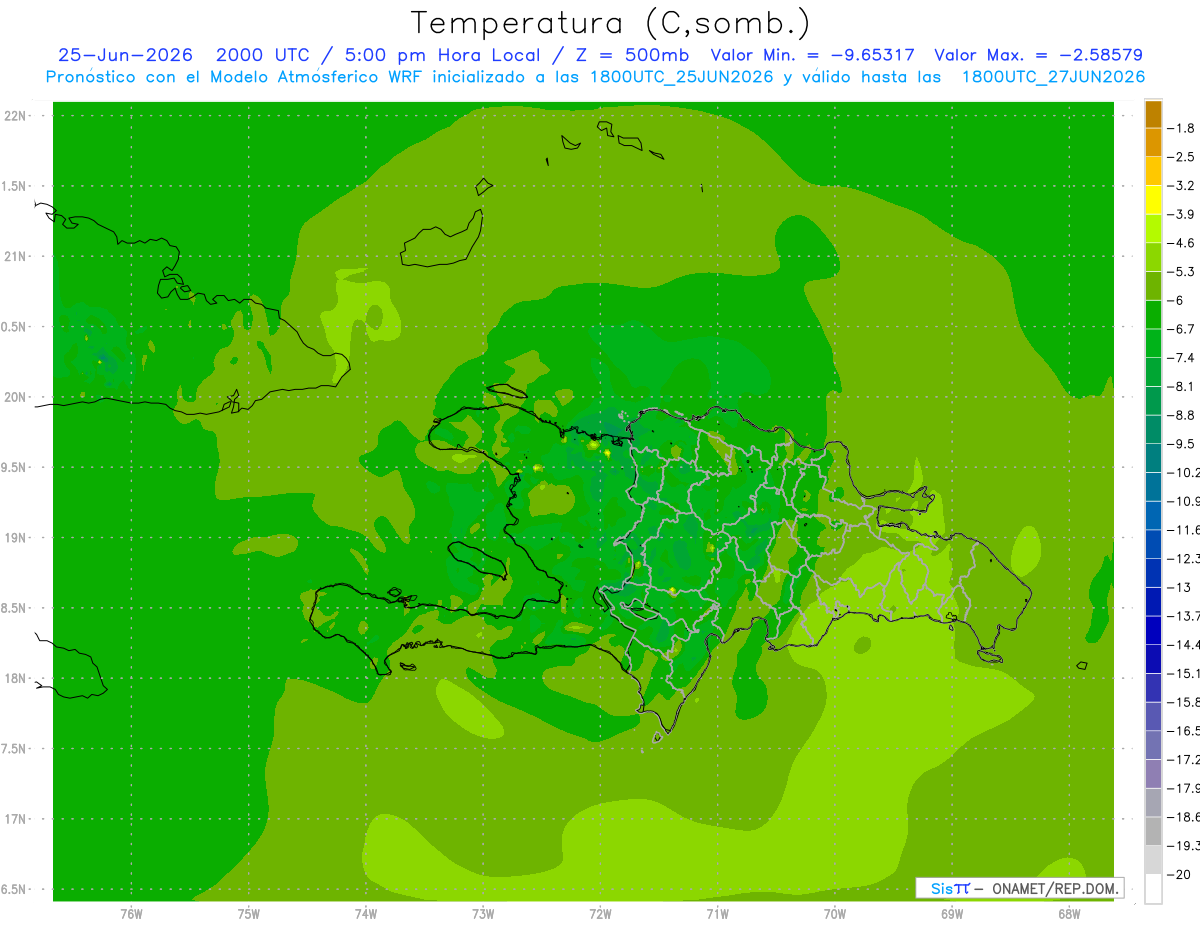Image resolution: width=1200 pixels, height=927 pixels.
Task: Click the "-14.4" legend value
Action: point(1184,645)
